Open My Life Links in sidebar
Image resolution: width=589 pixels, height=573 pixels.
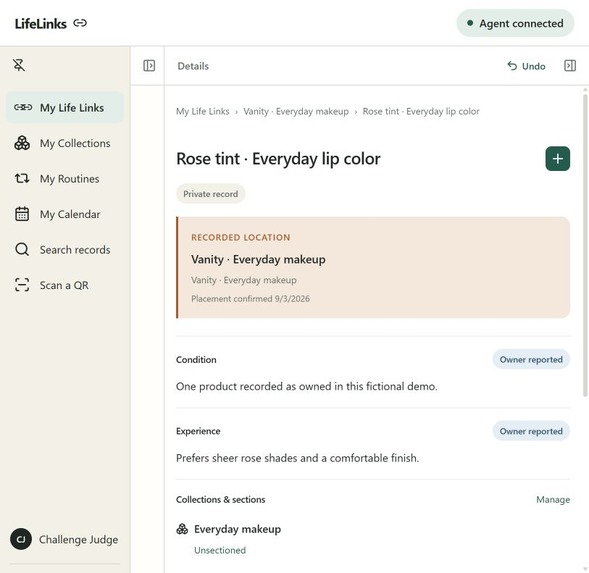click(64, 107)
